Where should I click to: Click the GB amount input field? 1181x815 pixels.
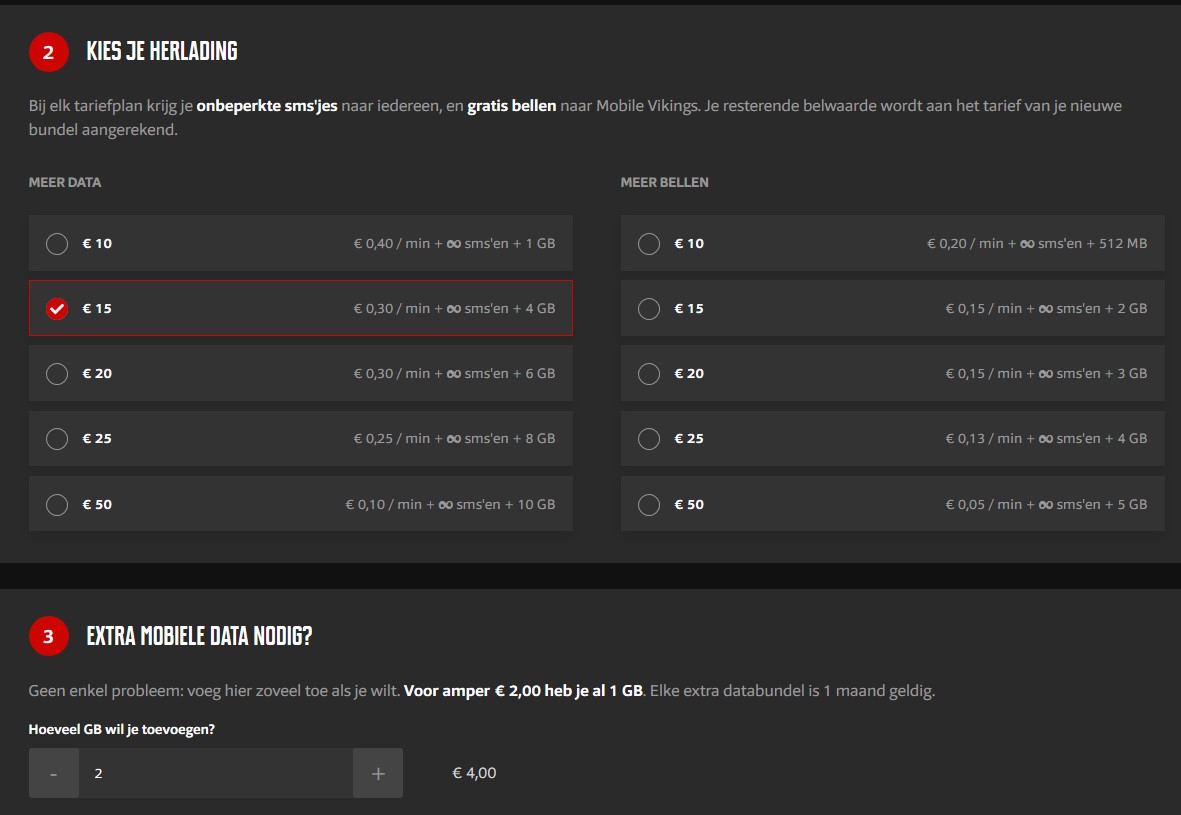click(x=215, y=773)
